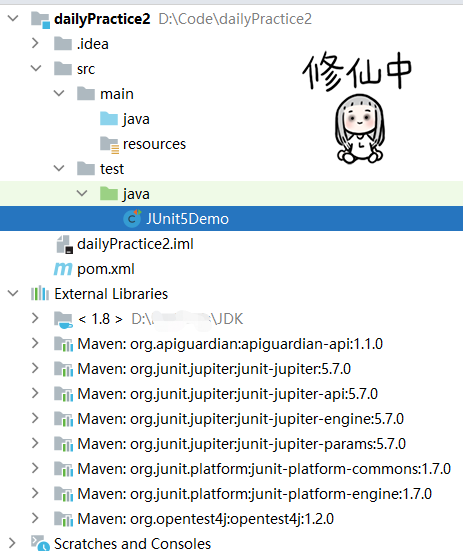Select the dailyPractice2 project name
Screen dimensions: 463x551
coord(102,19)
